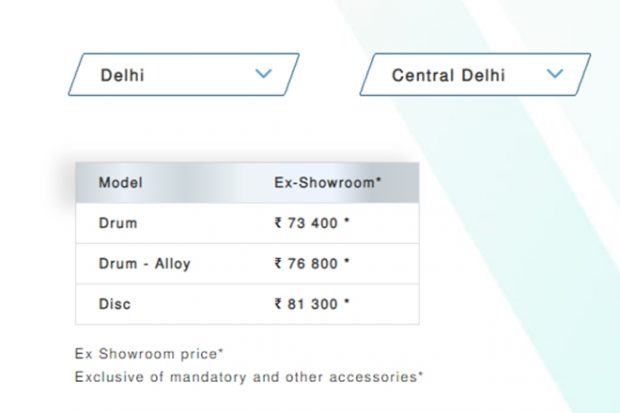This screenshot has width=620, height=413.
Task: Click the chevron arrow beside Delhi
Action: click(x=264, y=74)
